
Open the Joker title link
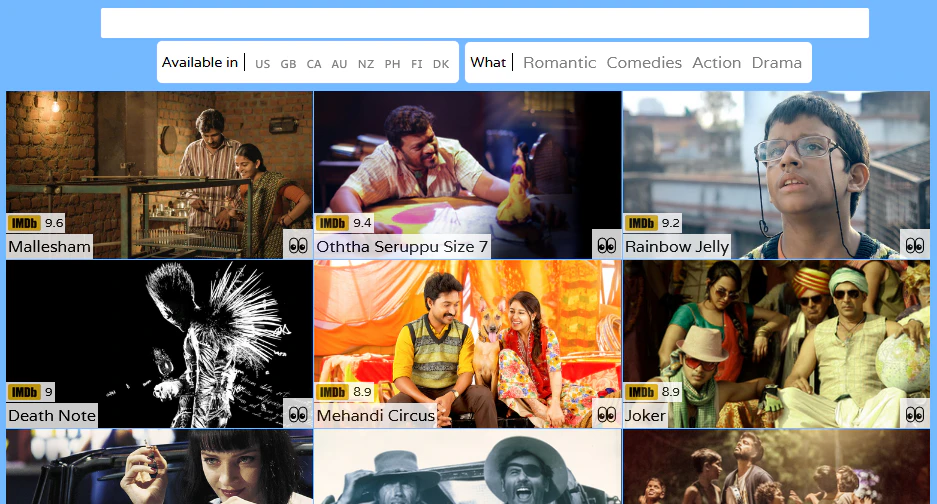(x=645, y=415)
